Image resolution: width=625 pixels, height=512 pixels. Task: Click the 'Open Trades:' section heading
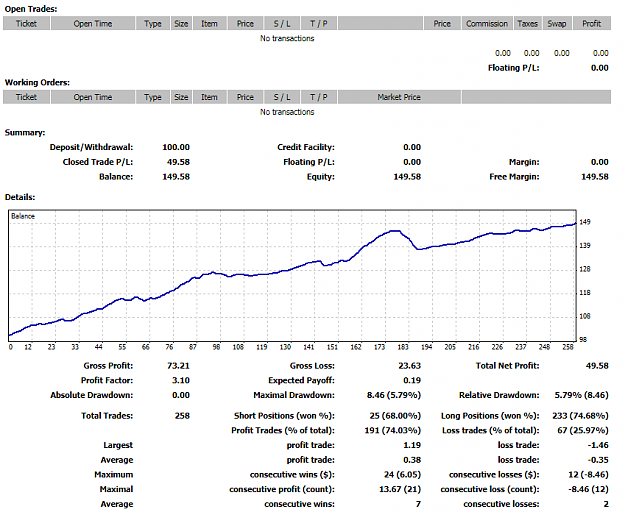click(x=31, y=9)
